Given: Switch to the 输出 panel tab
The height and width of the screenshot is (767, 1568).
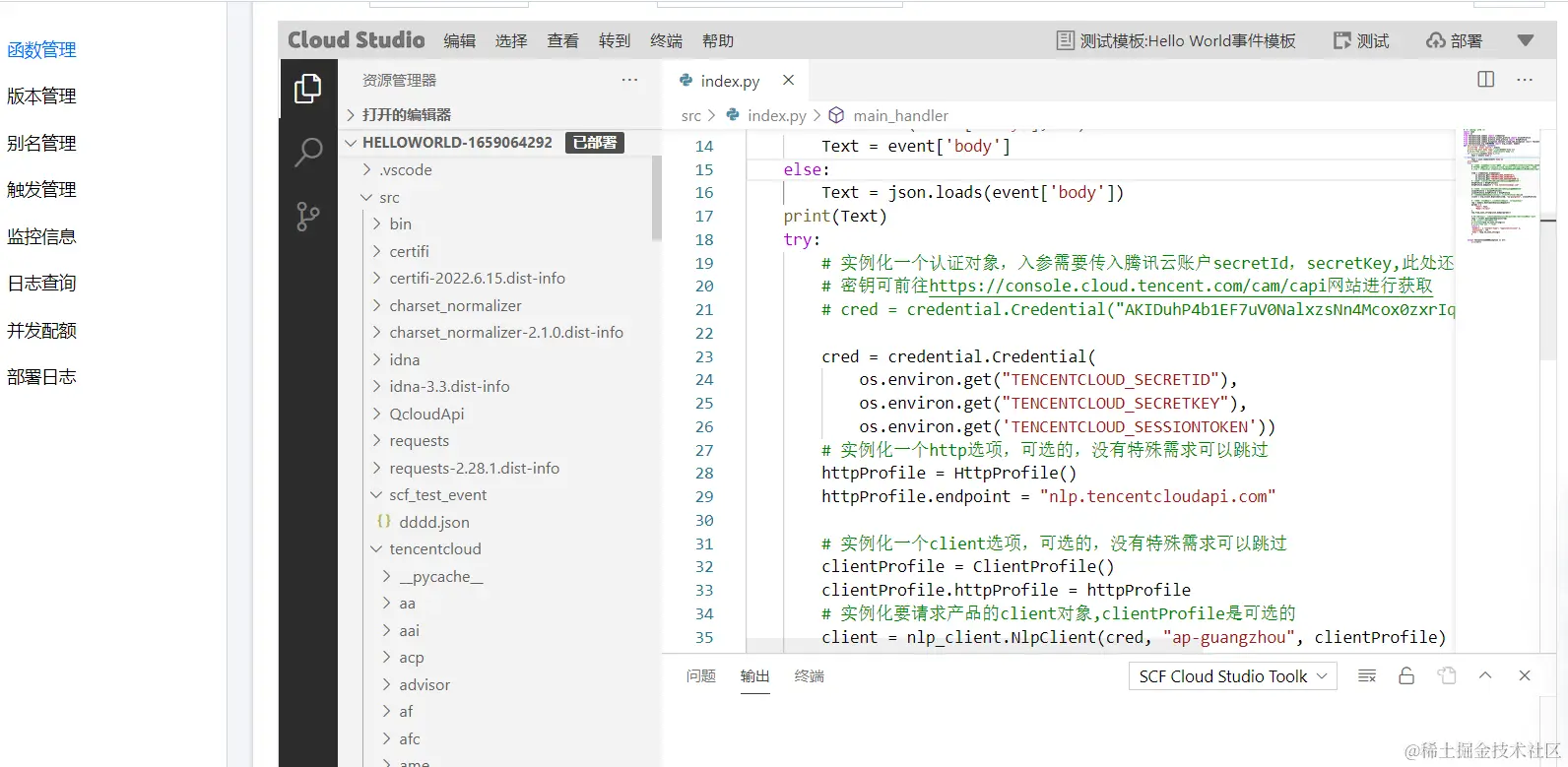Looking at the screenshot, I should (x=755, y=675).
